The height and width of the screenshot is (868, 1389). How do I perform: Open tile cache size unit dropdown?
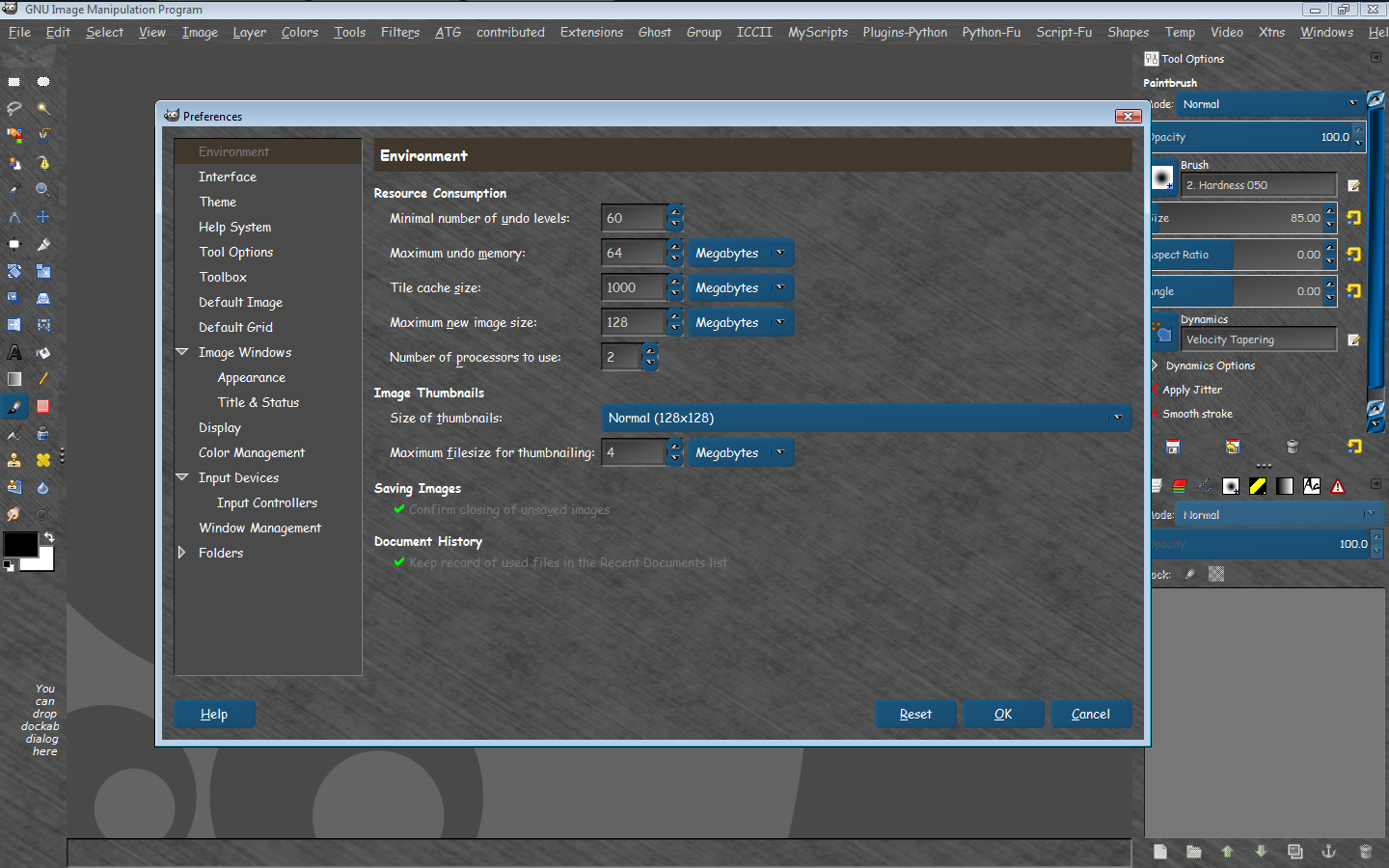click(x=741, y=288)
